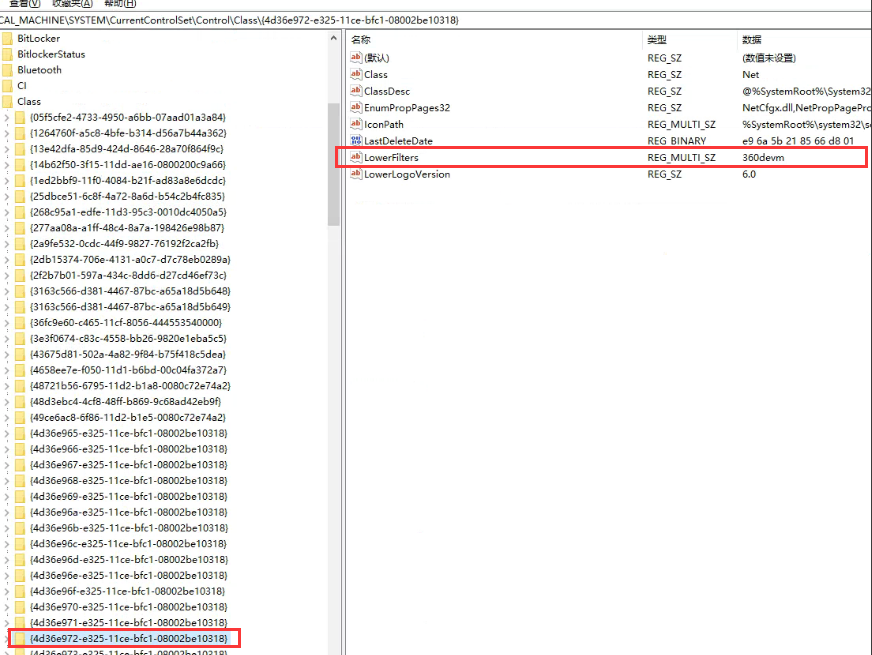This screenshot has width=872, height=655.
Task: Click the LowerFilters string value icon
Action: point(355,158)
